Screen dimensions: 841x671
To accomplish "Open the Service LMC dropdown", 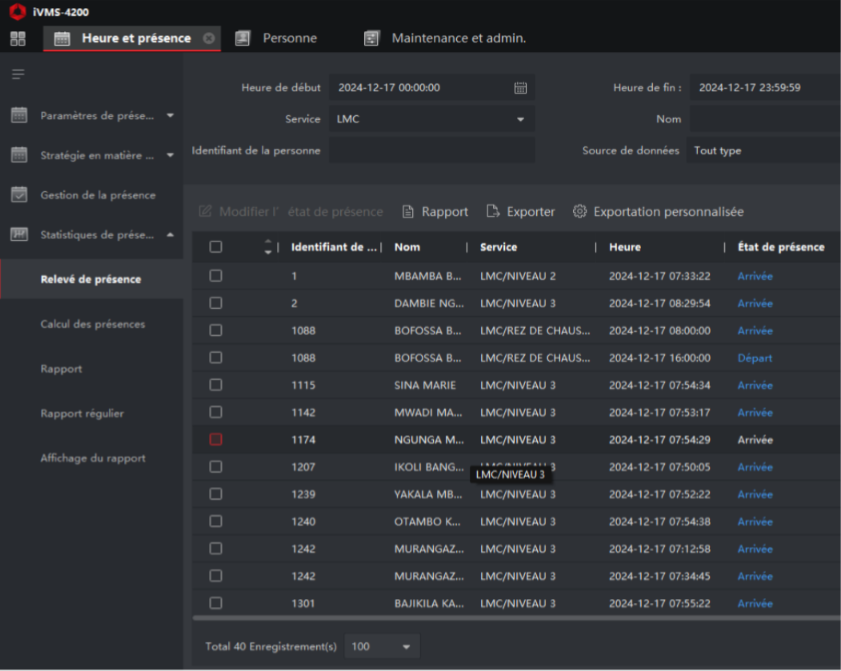I will [432, 119].
